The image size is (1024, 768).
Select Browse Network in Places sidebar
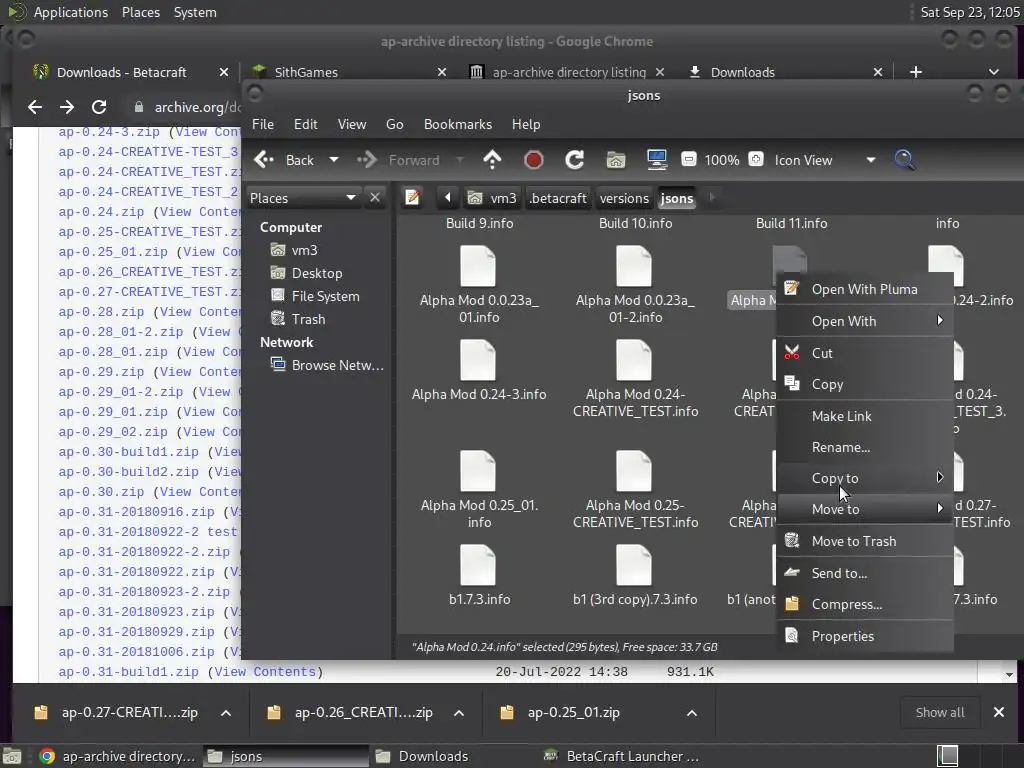coord(327,365)
